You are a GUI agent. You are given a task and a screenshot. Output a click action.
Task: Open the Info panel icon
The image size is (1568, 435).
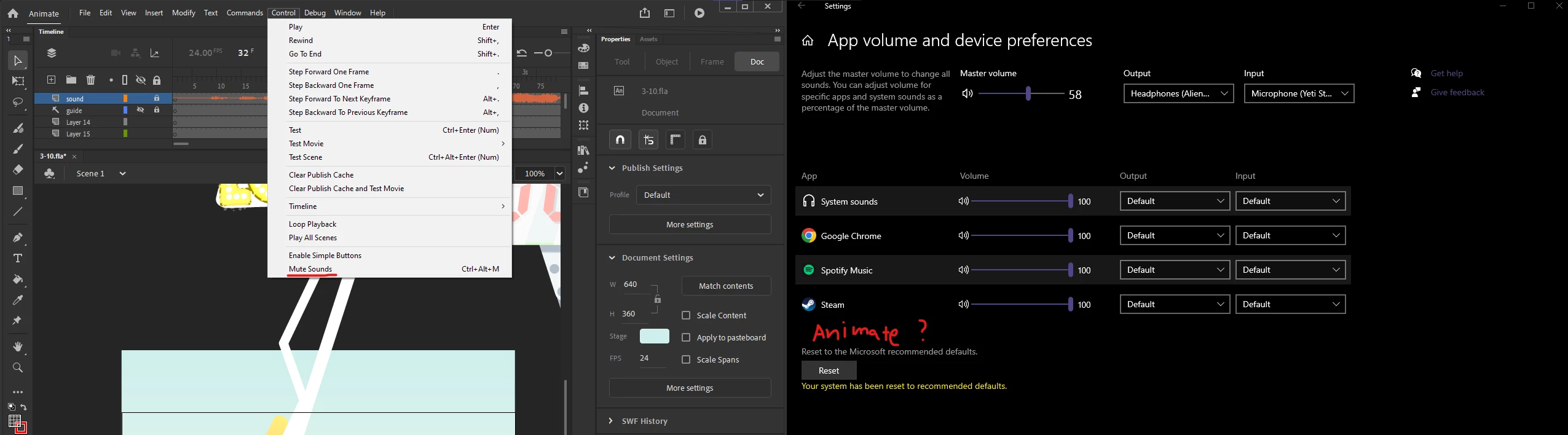point(583,108)
